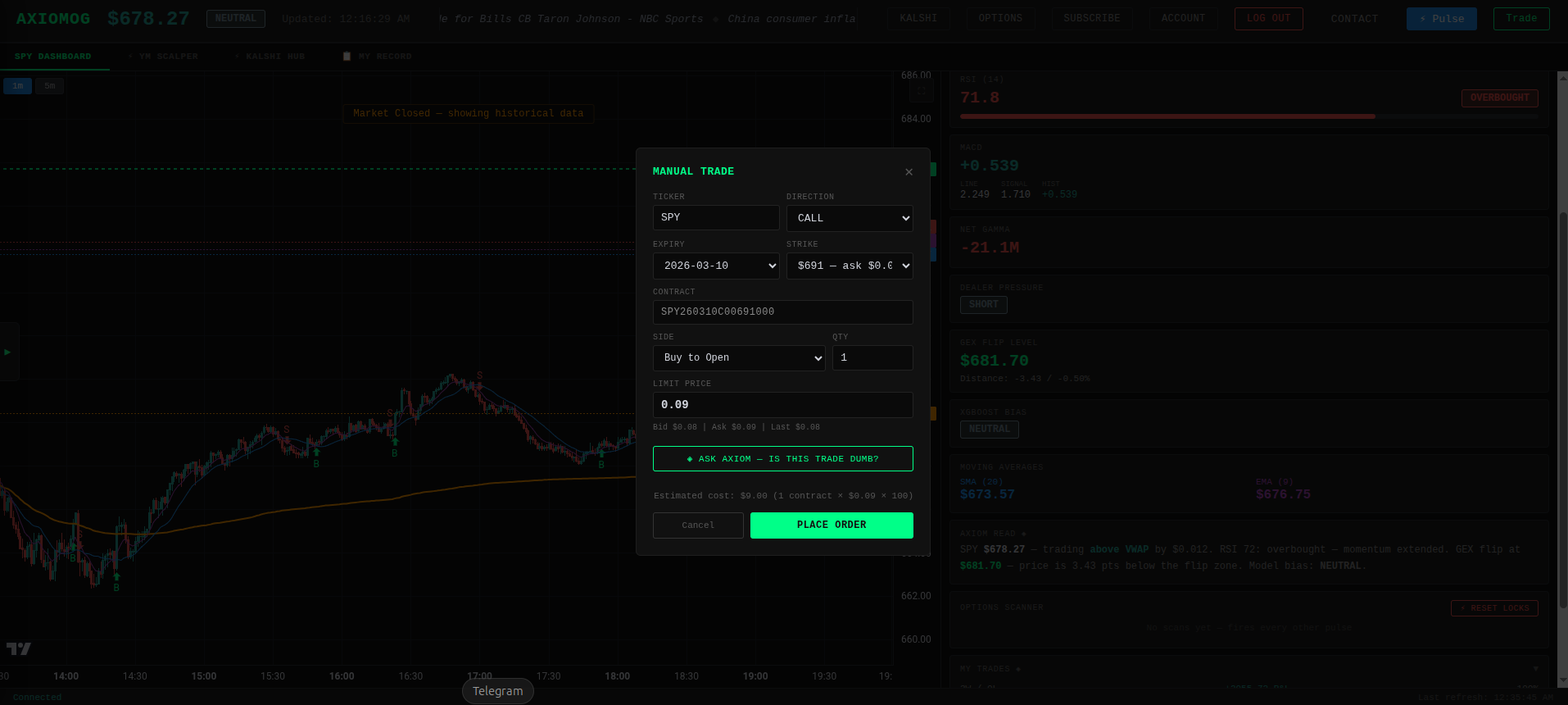Click Market Closed historical data notice
1568x705 pixels.
(468, 113)
